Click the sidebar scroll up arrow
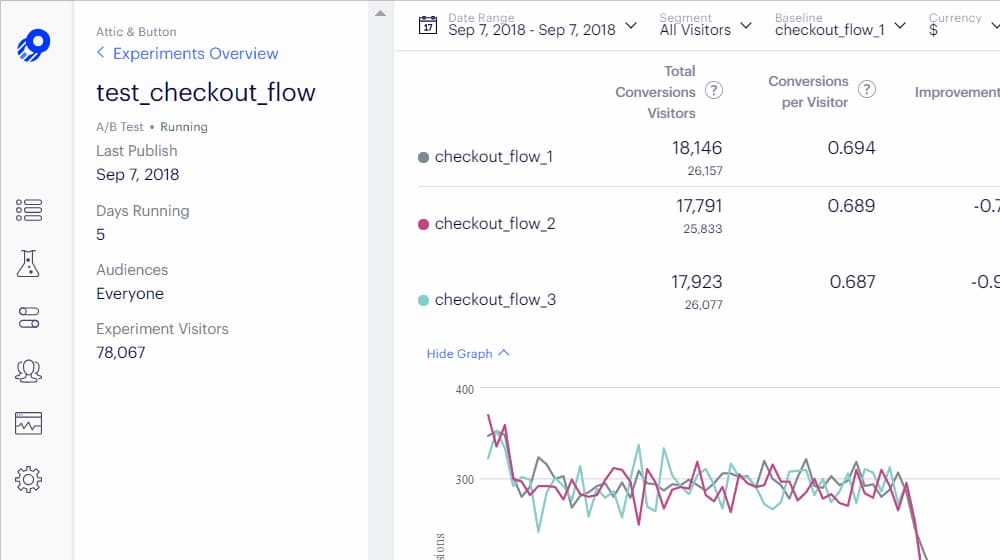This screenshot has height=560, width=1000. tap(380, 13)
